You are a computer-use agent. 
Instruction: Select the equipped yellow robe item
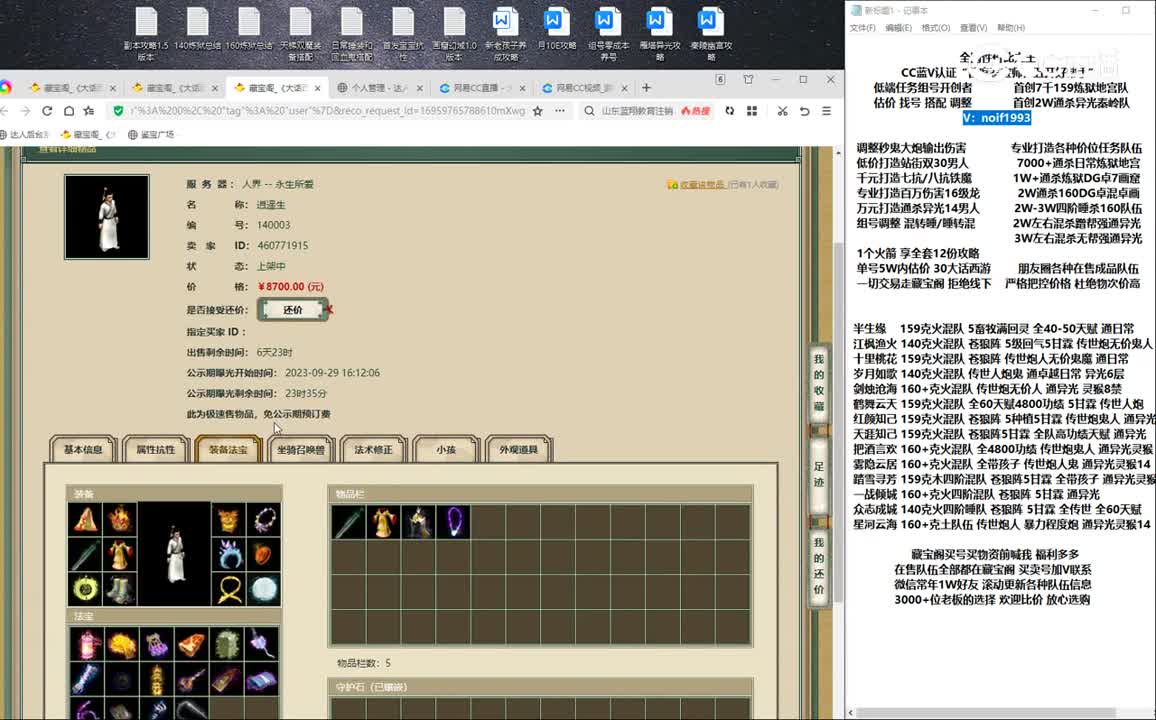120,554
